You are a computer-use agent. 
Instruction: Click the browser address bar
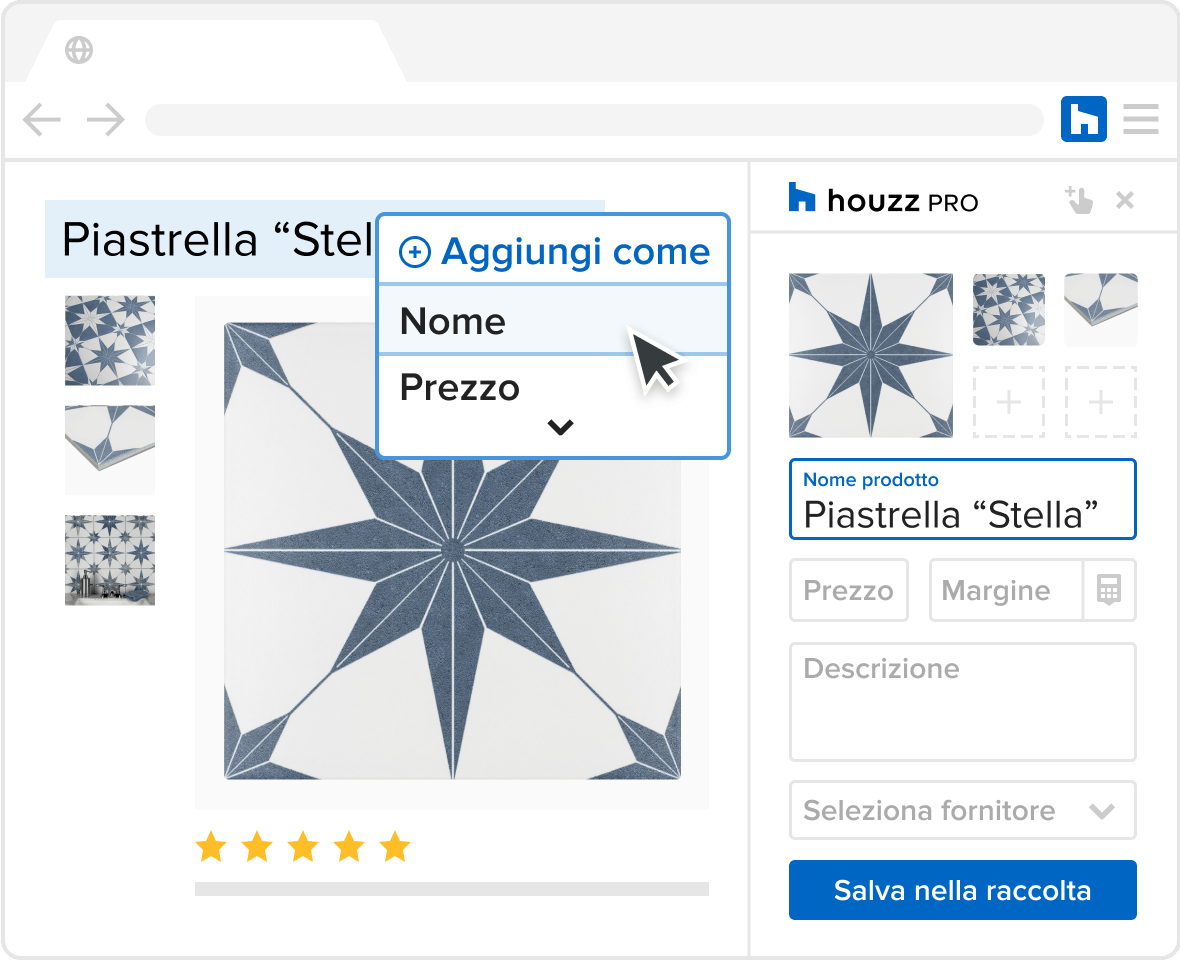pos(595,120)
